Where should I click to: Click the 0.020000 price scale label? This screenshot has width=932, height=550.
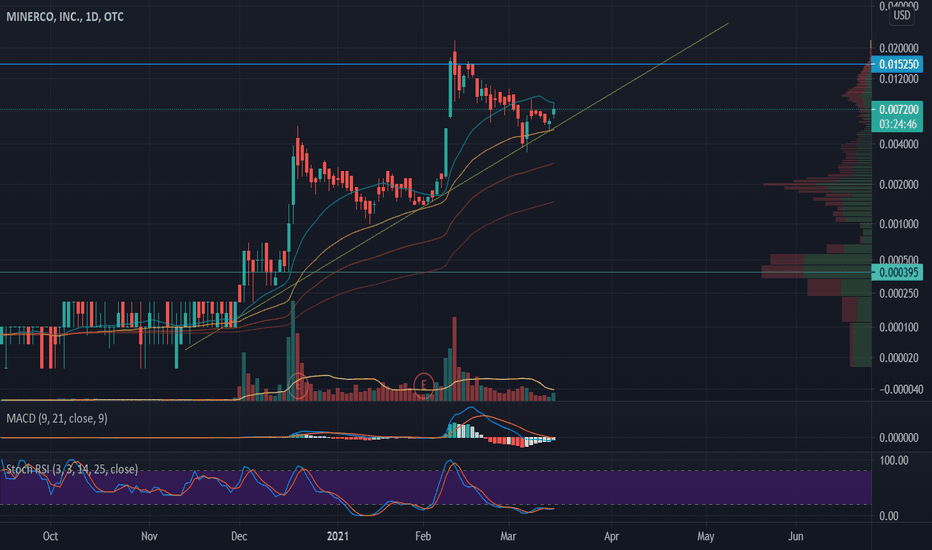[899, 48]
